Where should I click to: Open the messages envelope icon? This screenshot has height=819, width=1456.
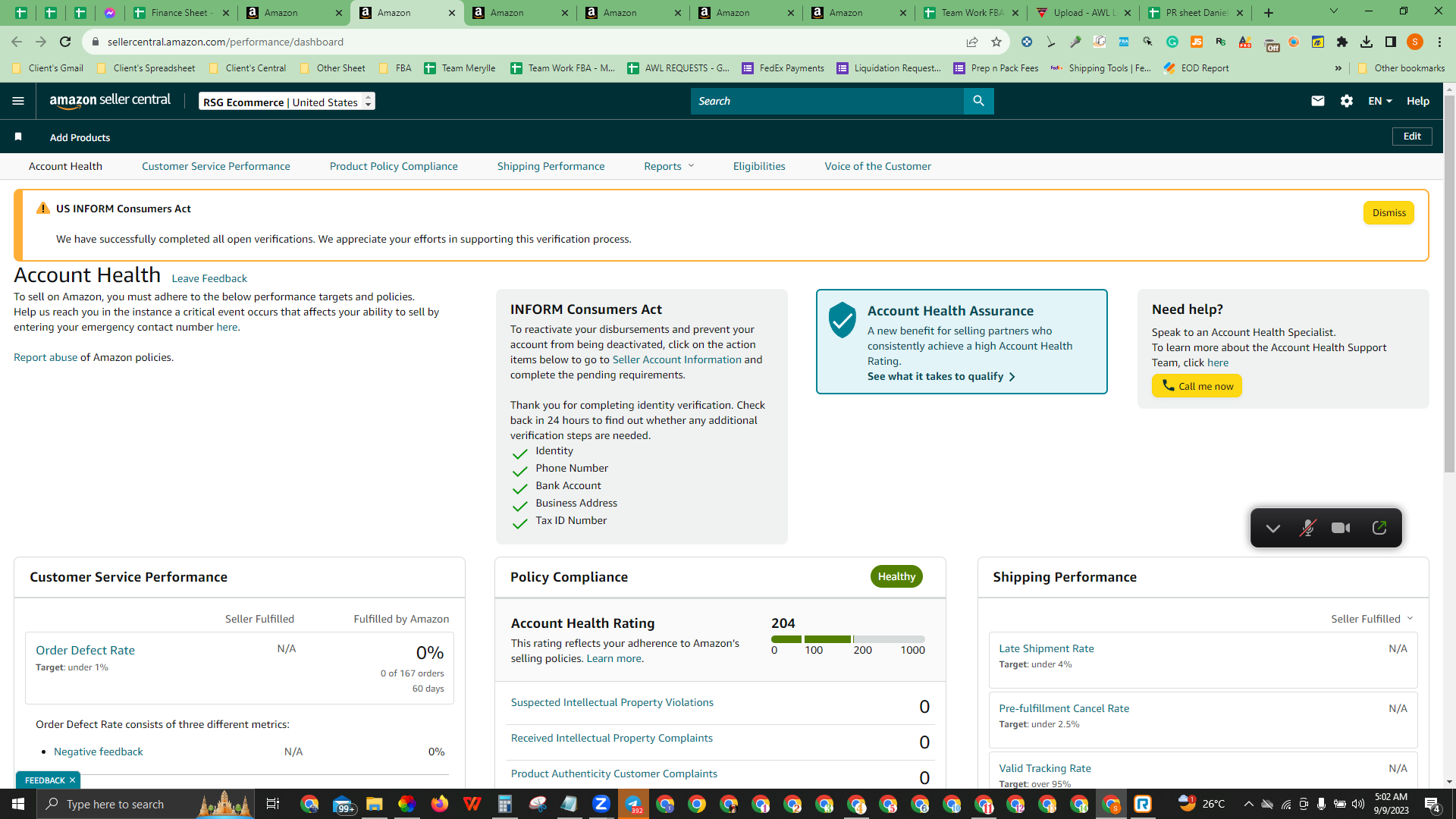tap(1318, 101)
